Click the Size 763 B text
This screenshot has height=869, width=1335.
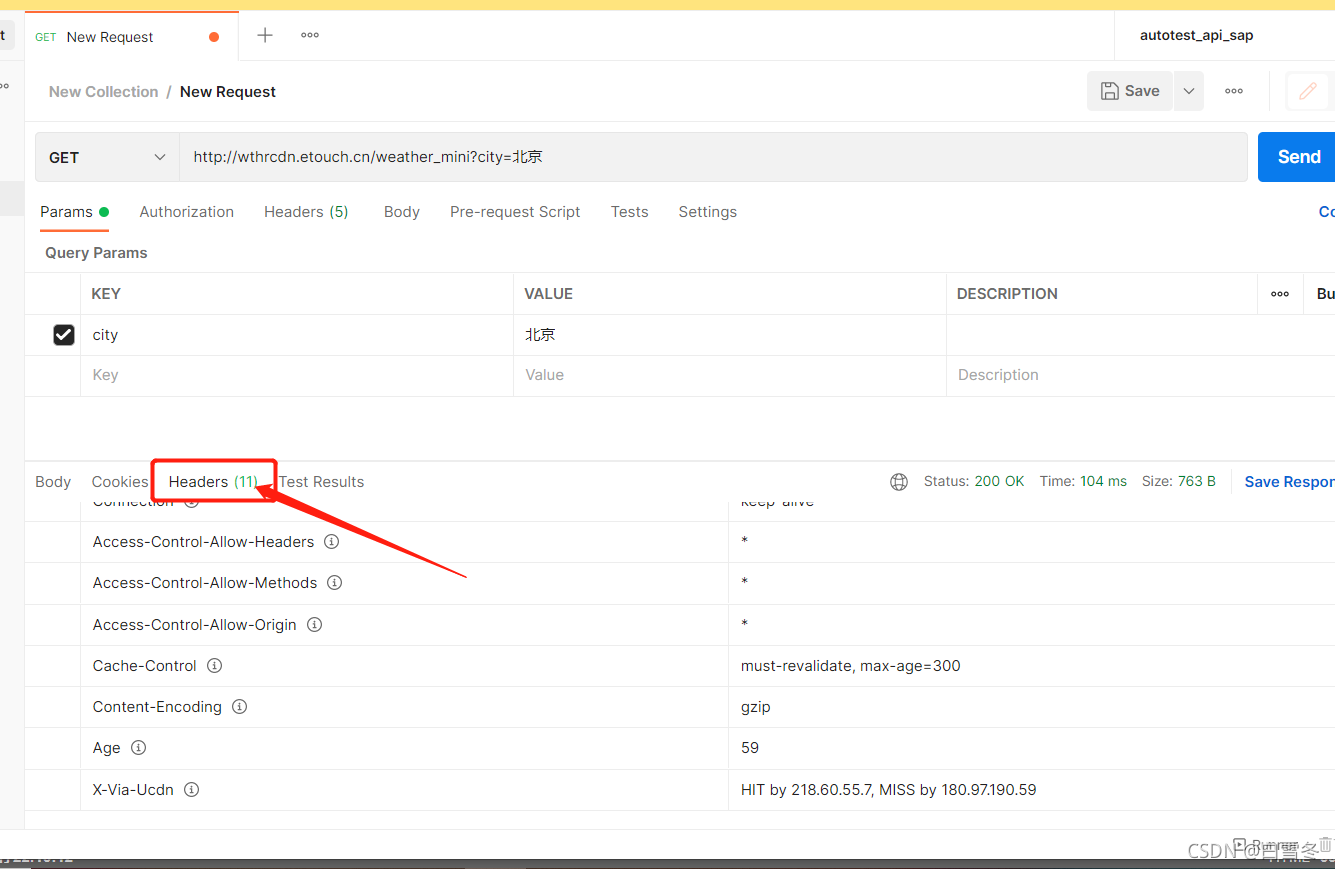(x=1179, y=482)
